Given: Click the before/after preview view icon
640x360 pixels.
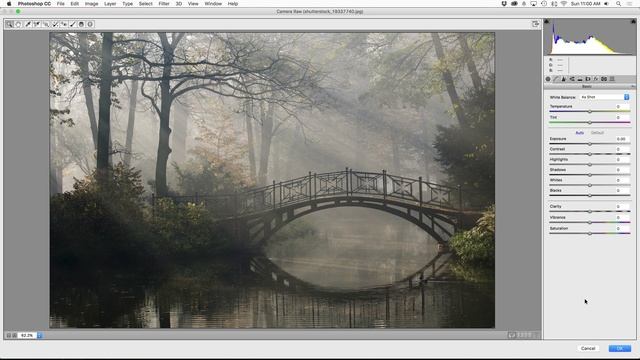Looking at the screenshot, I should 512,335.
